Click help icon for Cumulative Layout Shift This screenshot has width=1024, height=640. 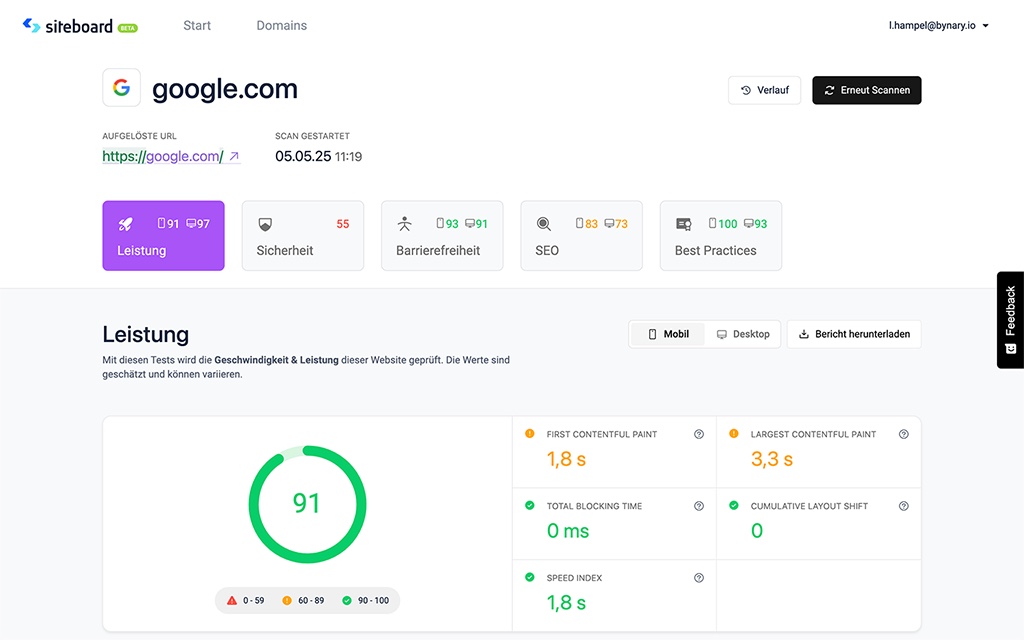coord(904,506)
